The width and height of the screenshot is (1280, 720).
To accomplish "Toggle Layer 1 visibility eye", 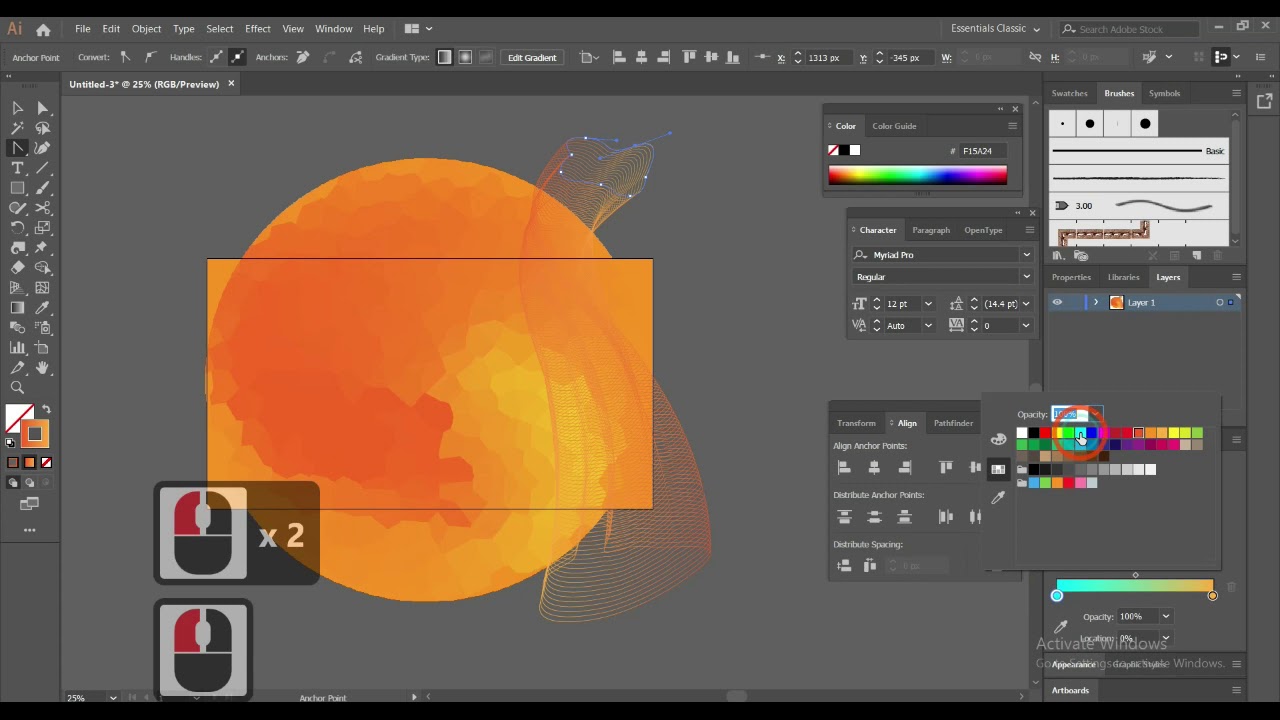I will click(x=1057, y=302).
